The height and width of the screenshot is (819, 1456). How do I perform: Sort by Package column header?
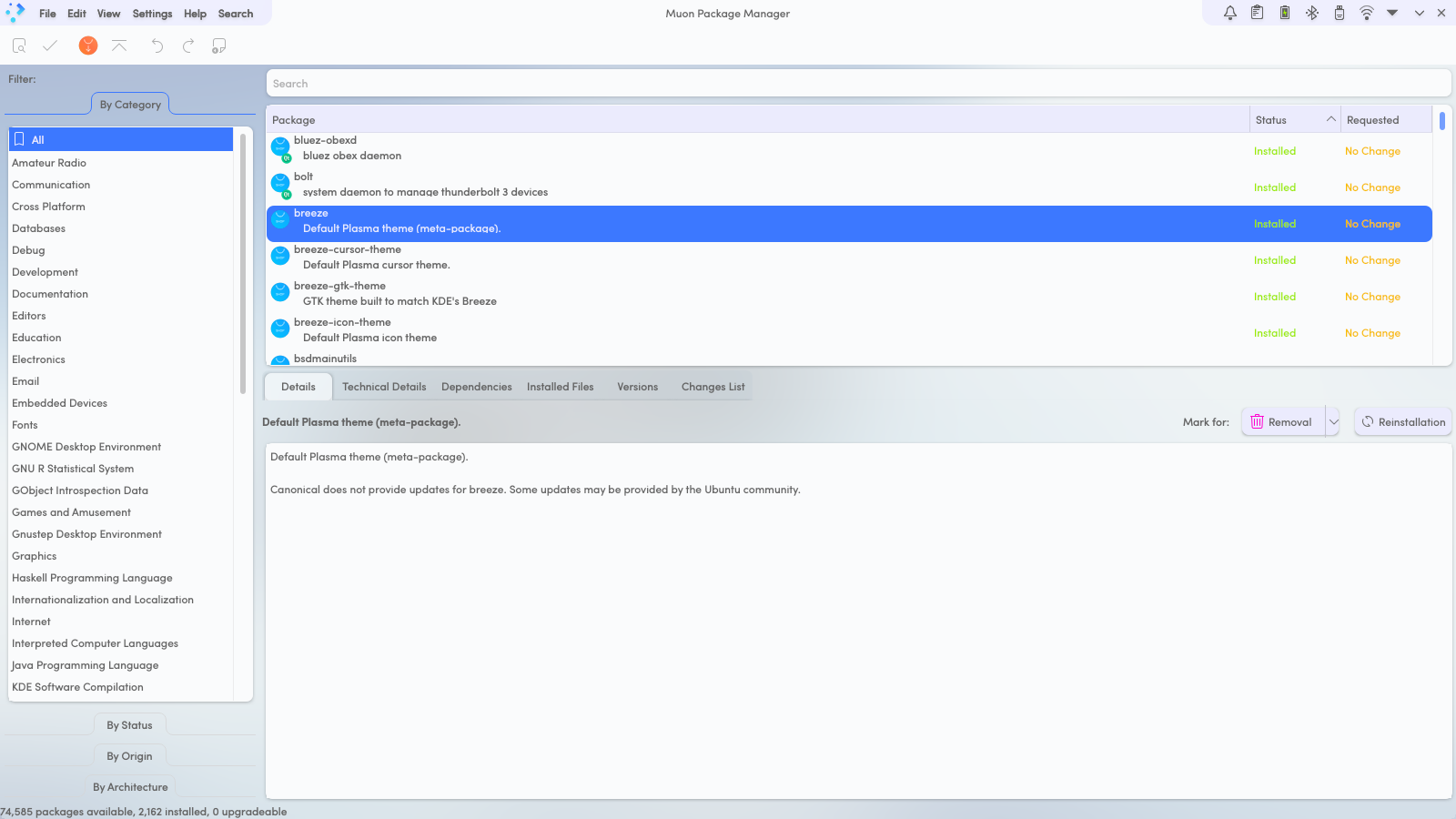(x=757, y=120)
